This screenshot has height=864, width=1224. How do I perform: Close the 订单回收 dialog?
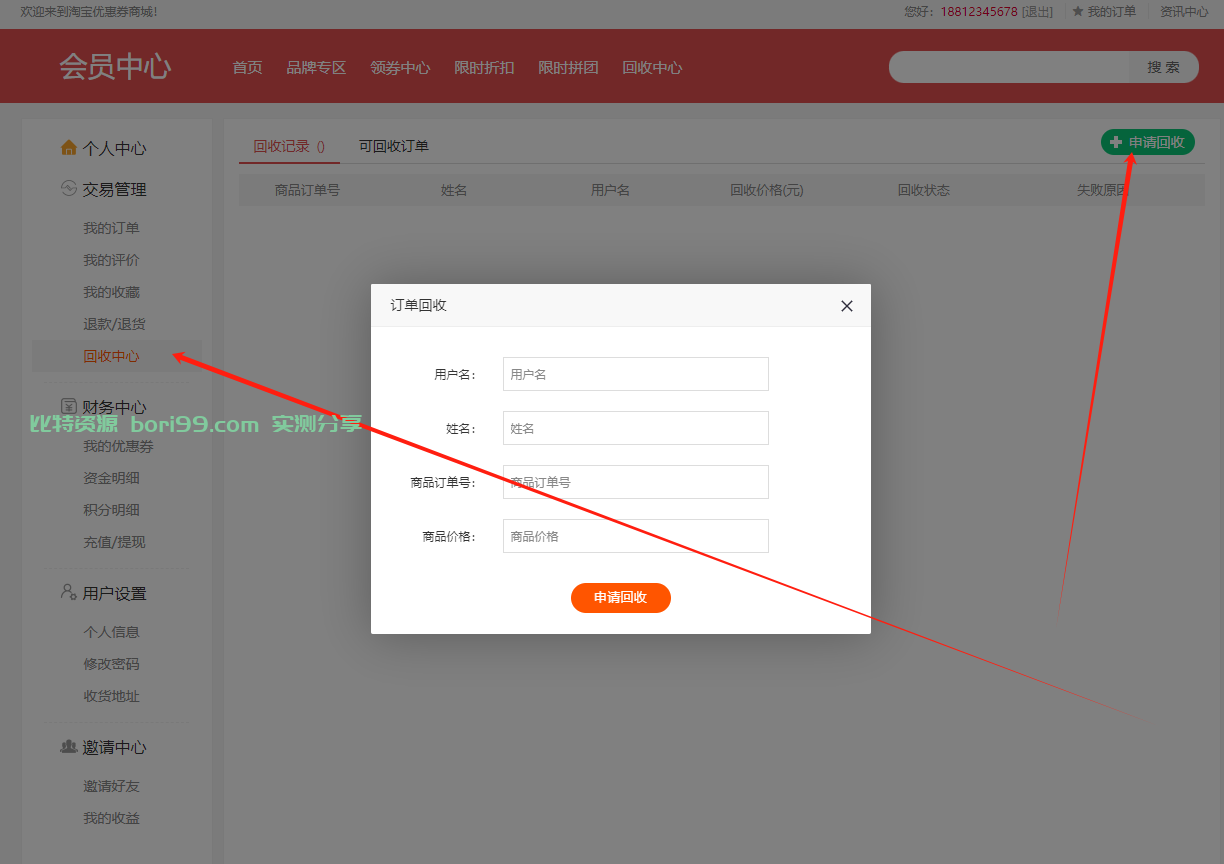coord(847,306)
